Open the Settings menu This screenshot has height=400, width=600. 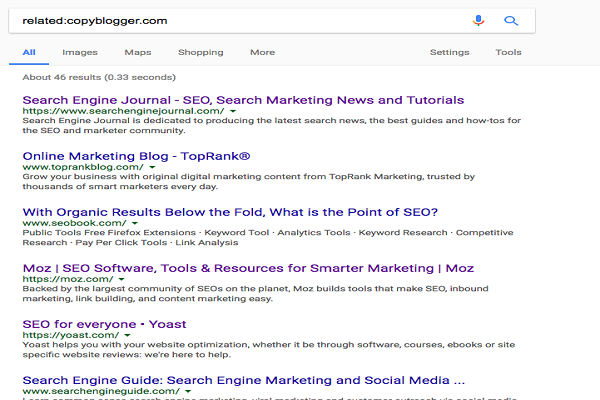click(450, 52)
